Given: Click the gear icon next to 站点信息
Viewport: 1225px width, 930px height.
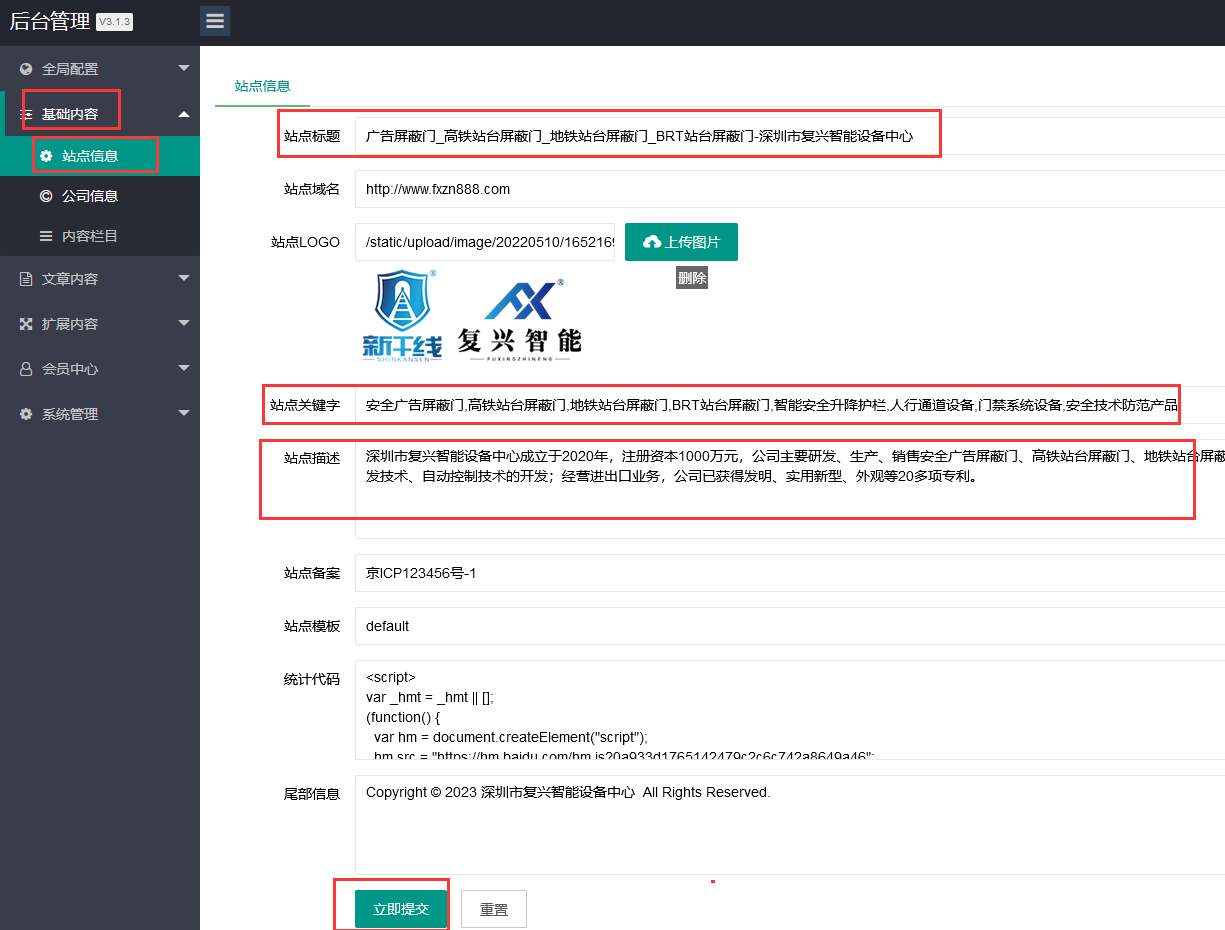Looking at the screenshot, I should [46, 156].
